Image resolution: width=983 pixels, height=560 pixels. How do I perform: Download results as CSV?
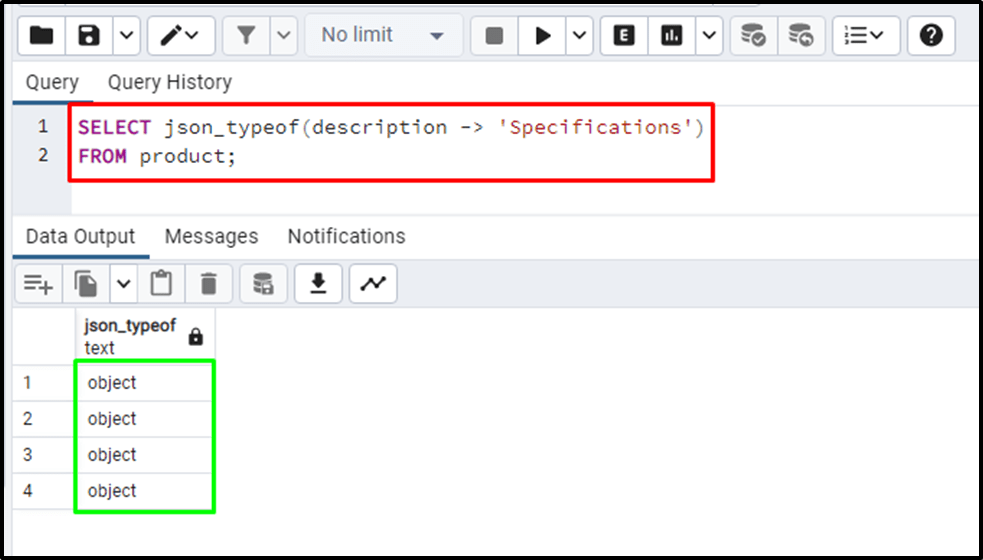318,284
